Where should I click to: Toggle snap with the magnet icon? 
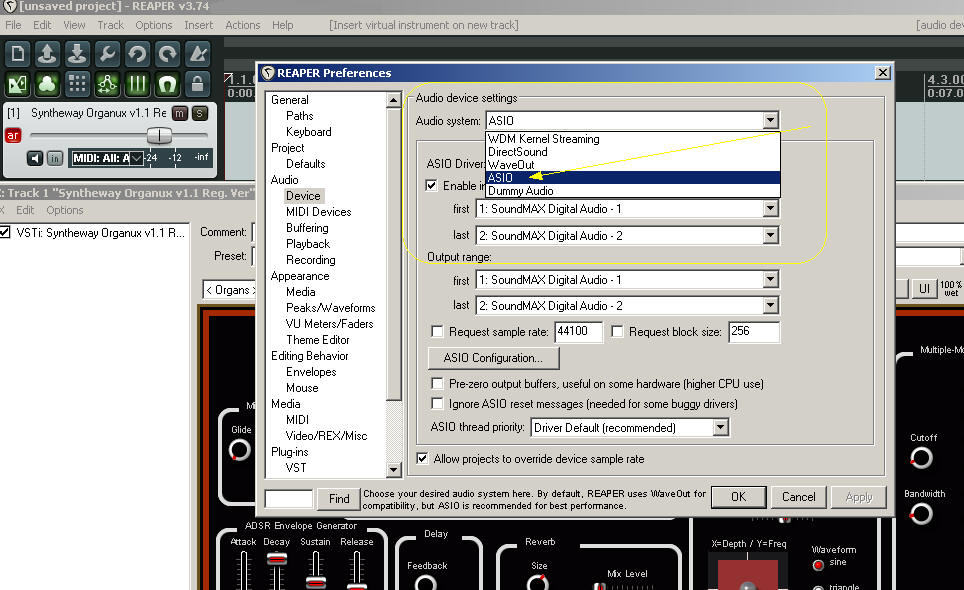click(167, 84)
